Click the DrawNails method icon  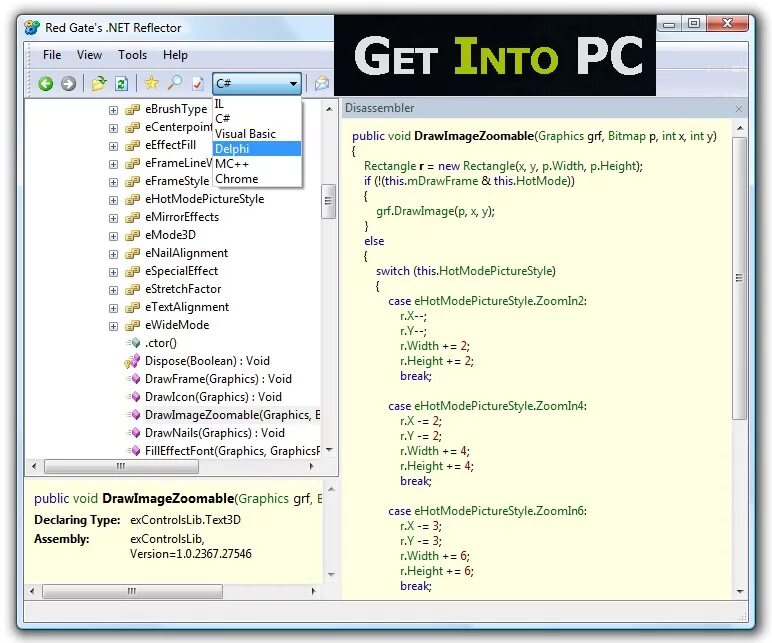point(134,433)
